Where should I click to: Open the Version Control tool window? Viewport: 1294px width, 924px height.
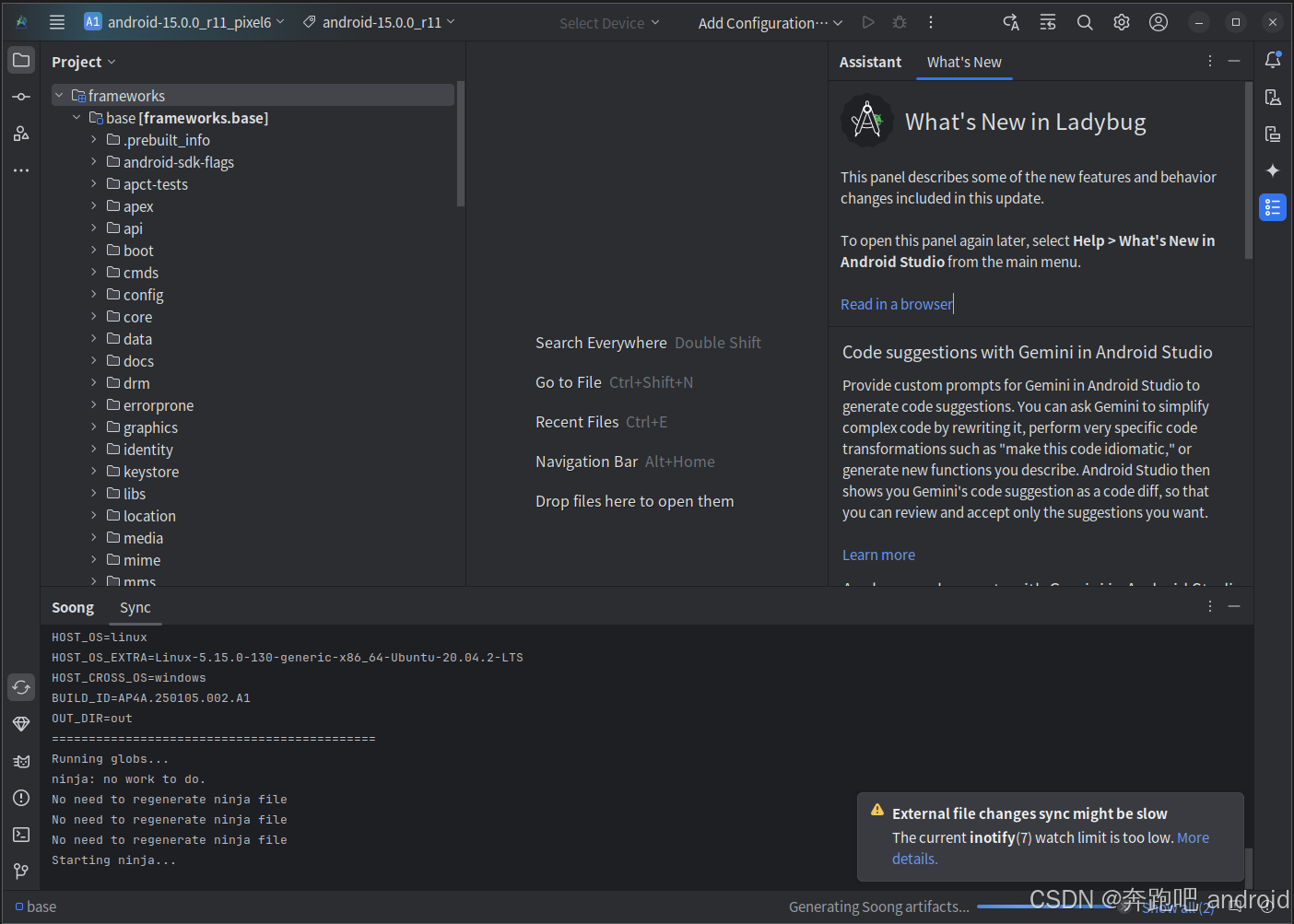pyautogui.click(x=21, y=871)
